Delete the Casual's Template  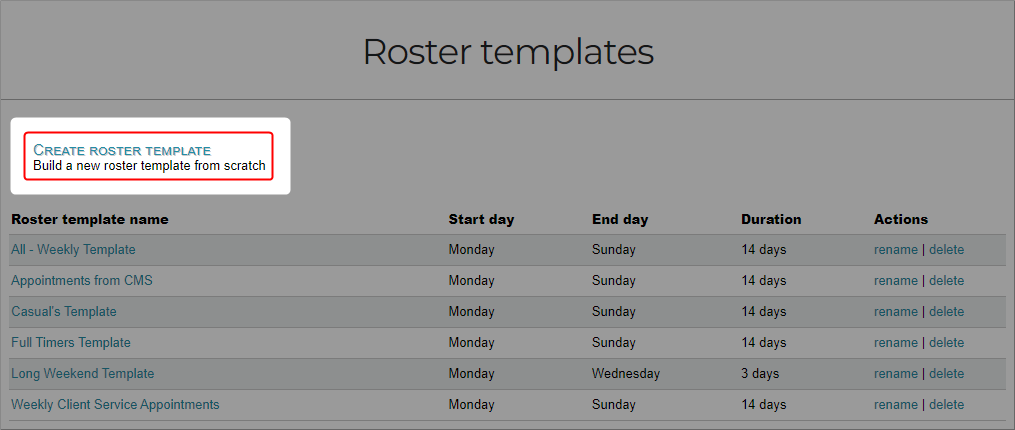(x=946, y=311)
